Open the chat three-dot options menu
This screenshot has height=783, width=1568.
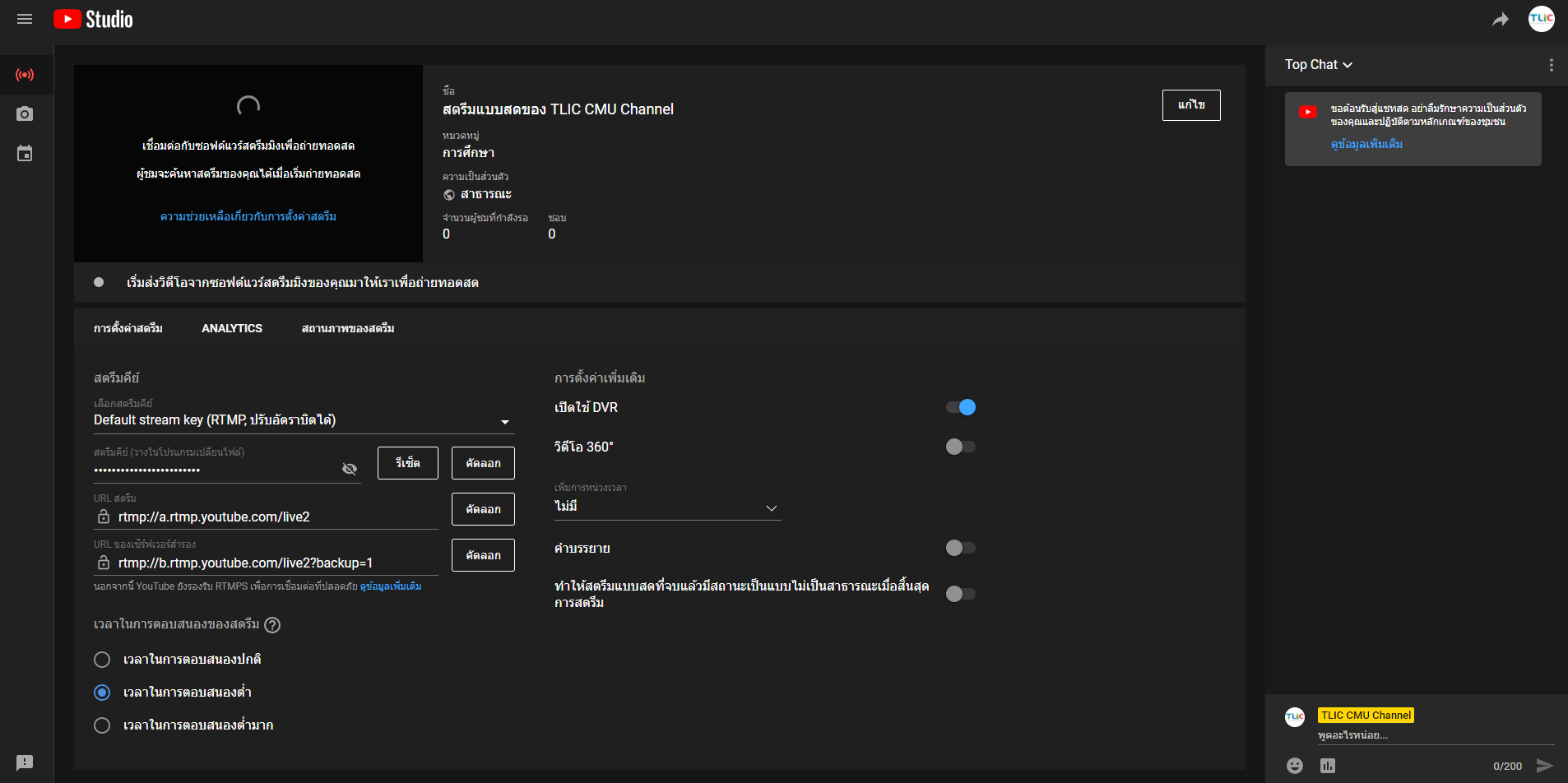(x=1552, y=65)
